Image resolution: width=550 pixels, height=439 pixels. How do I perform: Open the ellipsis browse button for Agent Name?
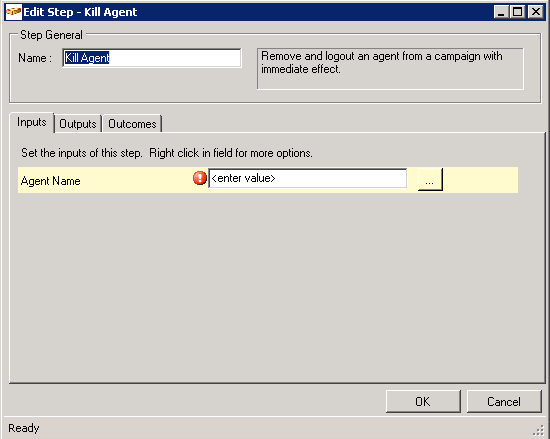[430, 180]
